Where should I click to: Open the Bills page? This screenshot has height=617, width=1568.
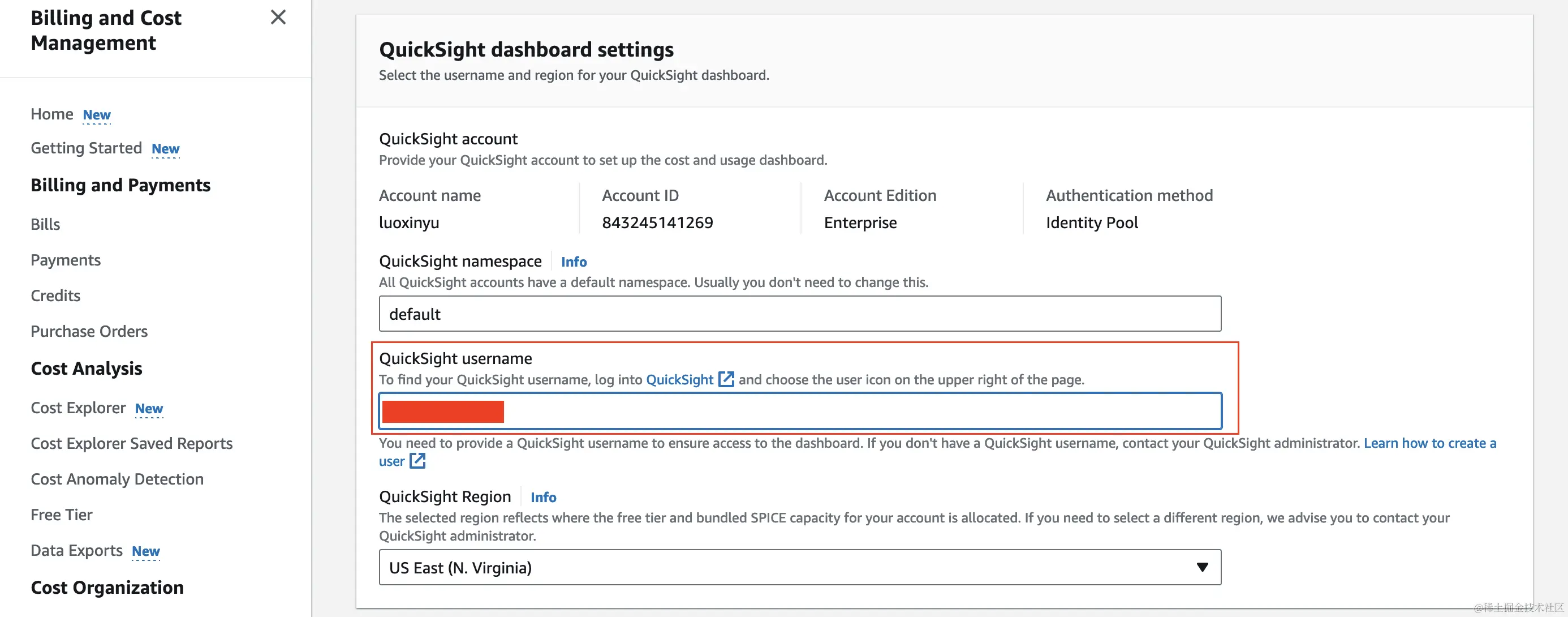[45, 224]
